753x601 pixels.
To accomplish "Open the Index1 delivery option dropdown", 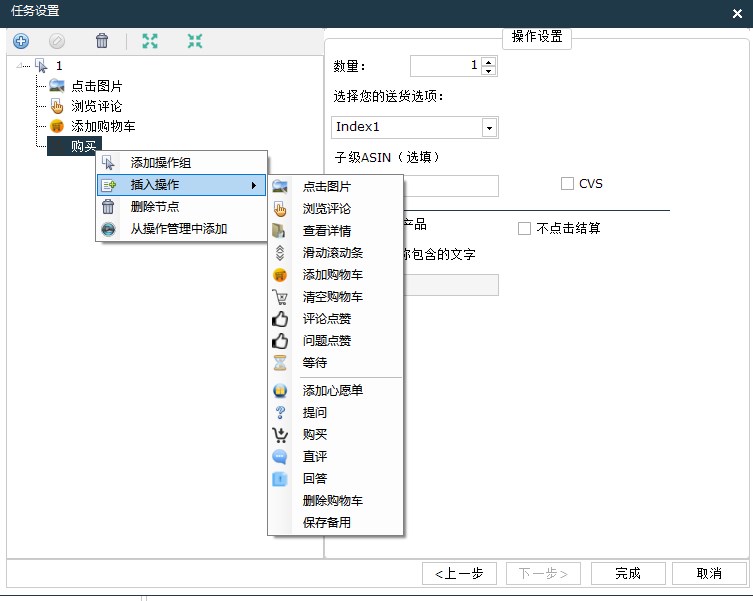I will tap(489, 128).
